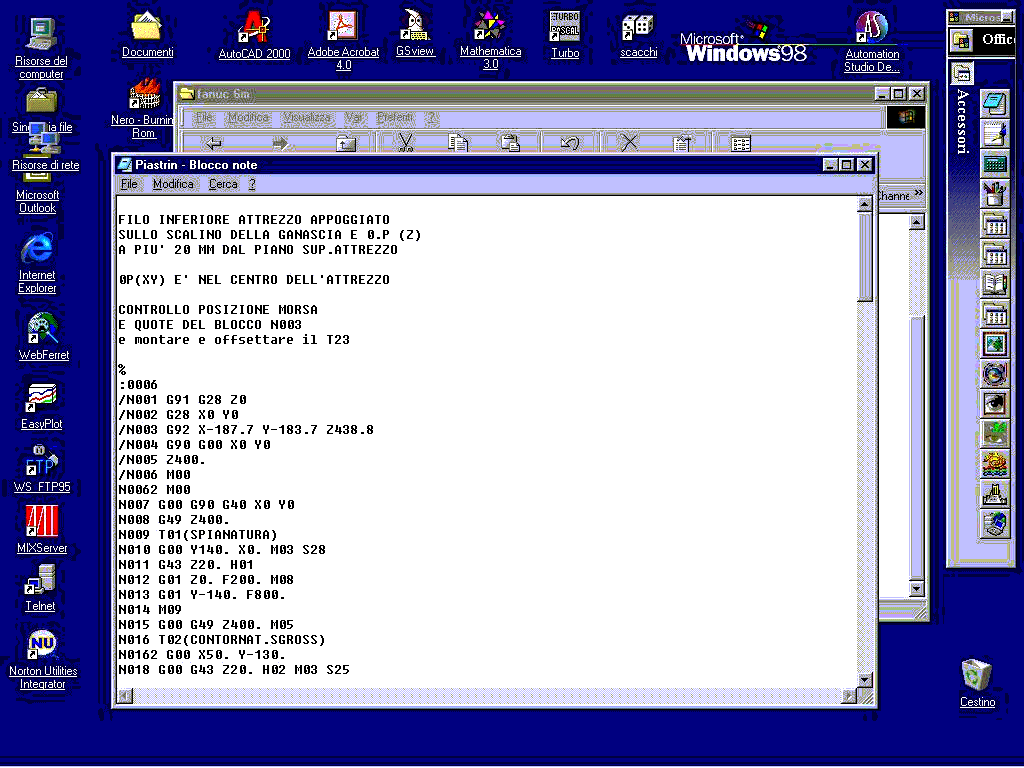Click the Piastrin - Blocco note title bar

pyautogui.click(x=470, y=165)
